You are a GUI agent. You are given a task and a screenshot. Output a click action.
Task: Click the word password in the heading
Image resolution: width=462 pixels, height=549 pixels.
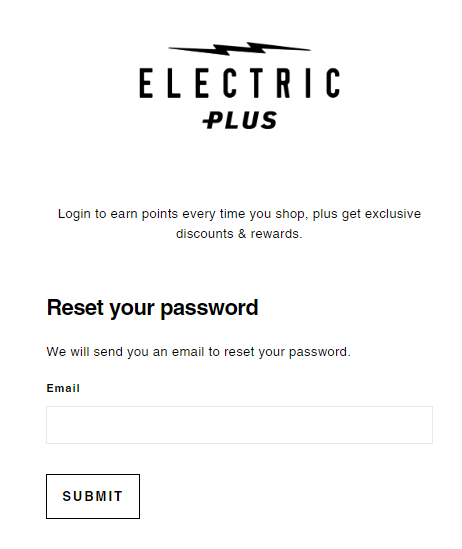coord(209,309)
